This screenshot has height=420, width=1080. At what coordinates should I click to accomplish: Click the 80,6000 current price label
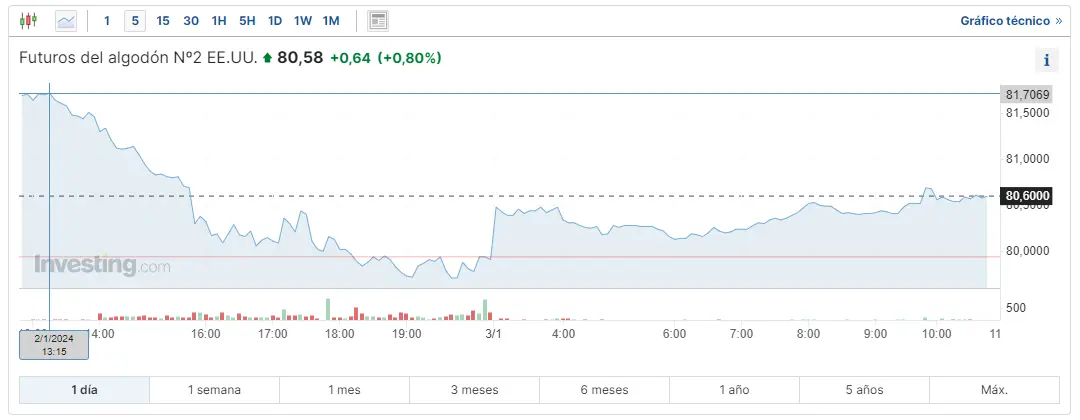tap(1025, 196)
